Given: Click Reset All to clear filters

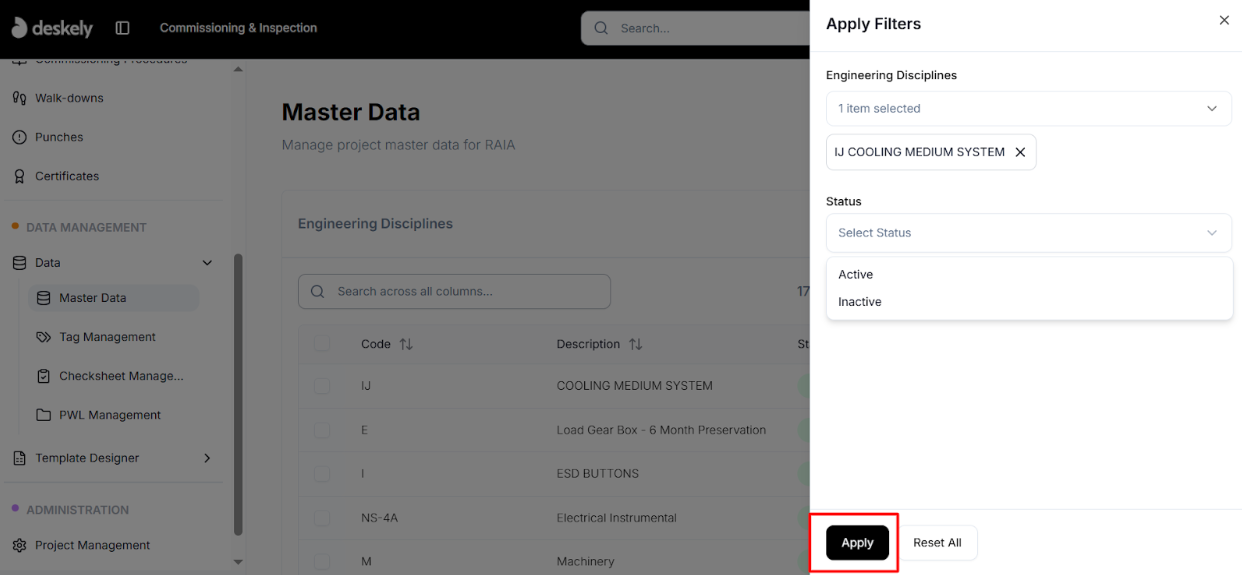Looking at the screenshot, I should click(x=937, y=542).
